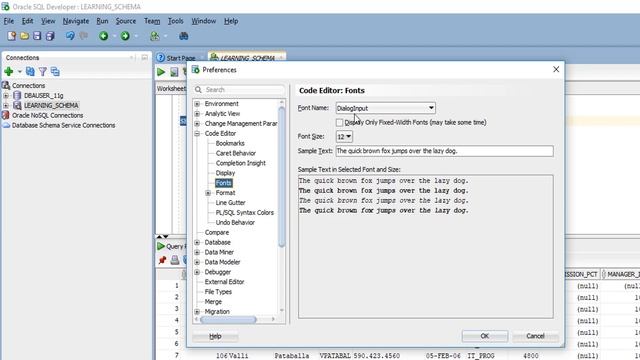The height and width of the screenshot is (360, 640).
Task: Open the Navigate menu
Action: tap(76, 21)
